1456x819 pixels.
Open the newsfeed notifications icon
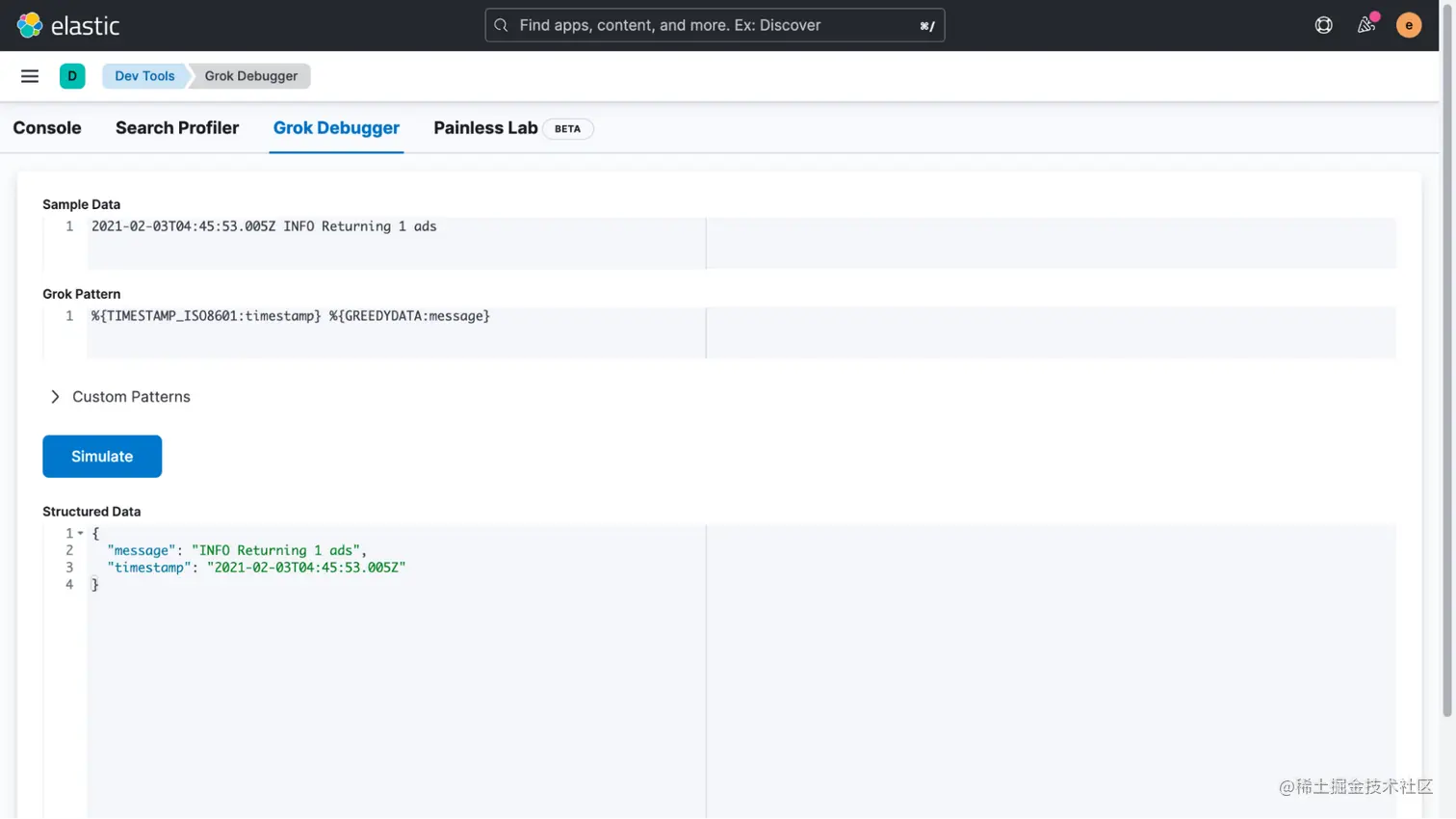click(x=1366, y=25)
